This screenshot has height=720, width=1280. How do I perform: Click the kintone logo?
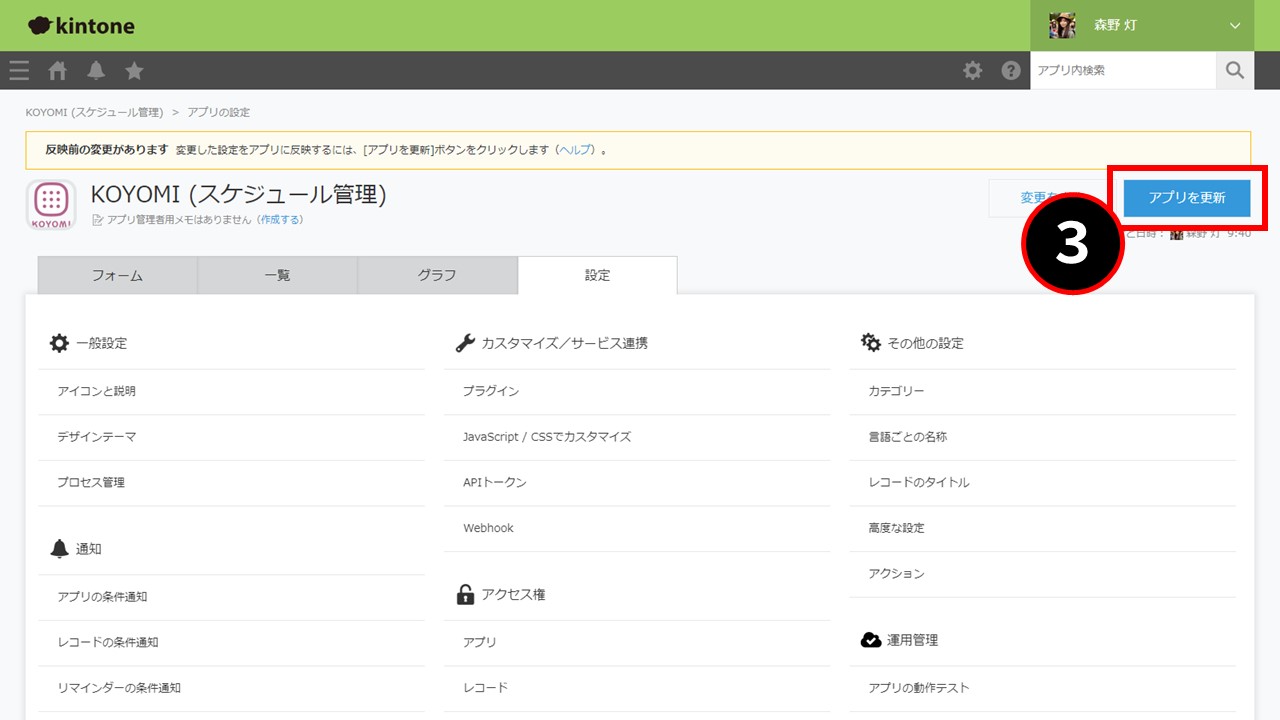(x=81, y=26)
